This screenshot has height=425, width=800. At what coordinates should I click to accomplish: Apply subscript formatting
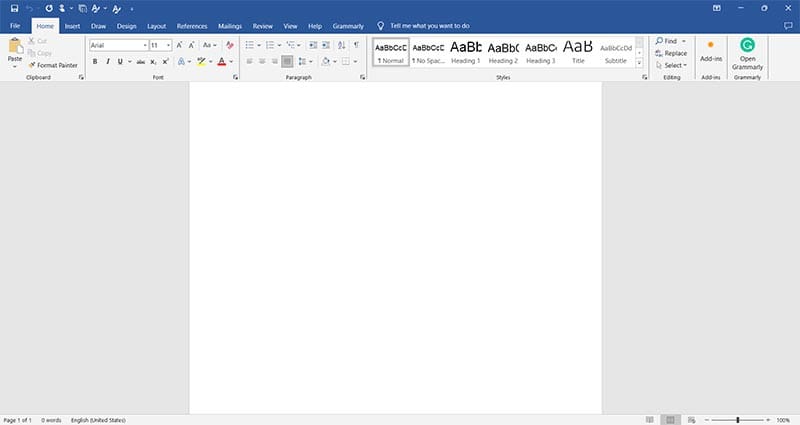coord(153,62)
